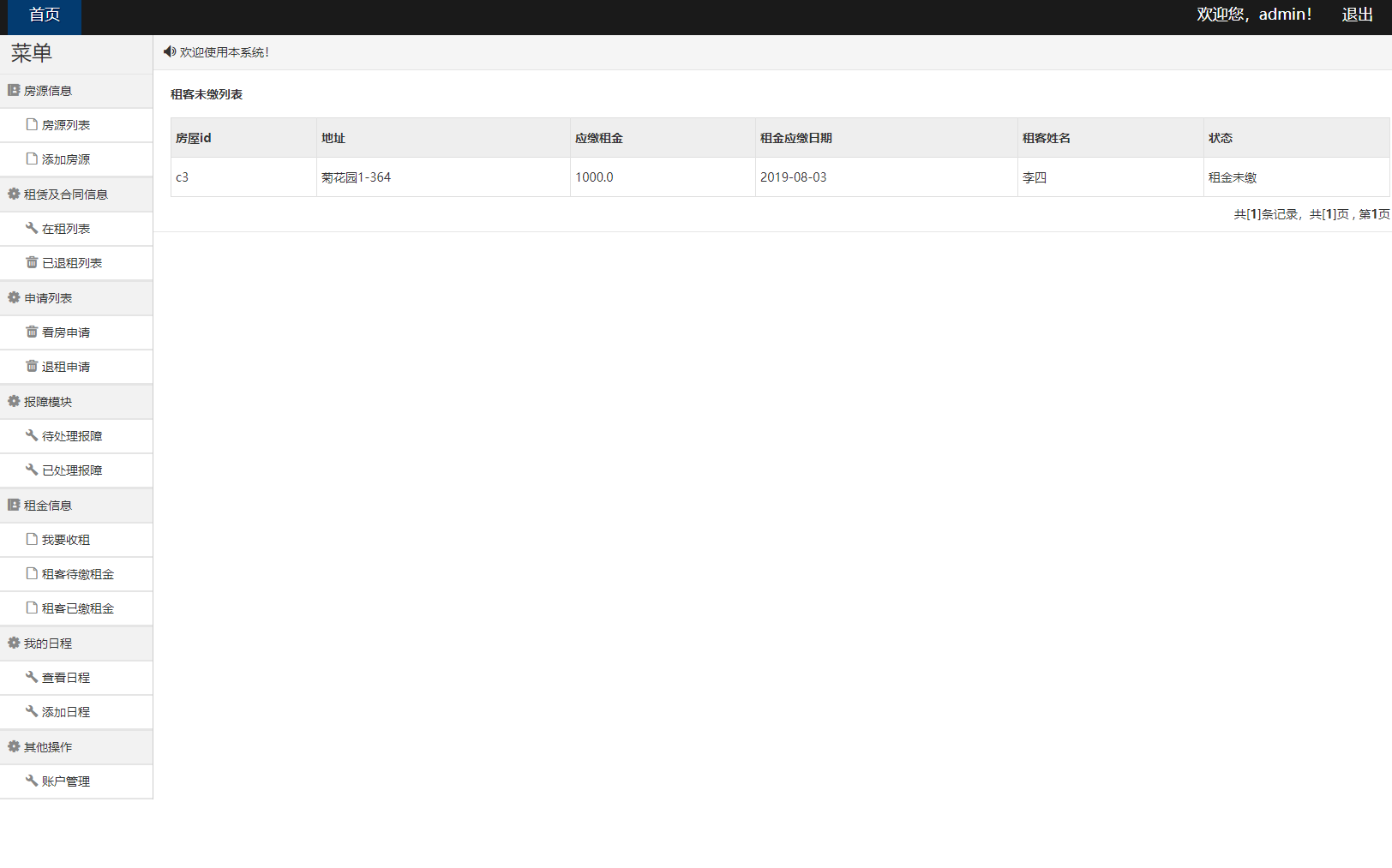Image resolution: width=1392 pixels, height=868 pixels.
Task: Click the trash icon next to 退租申请
Action: 32,366
